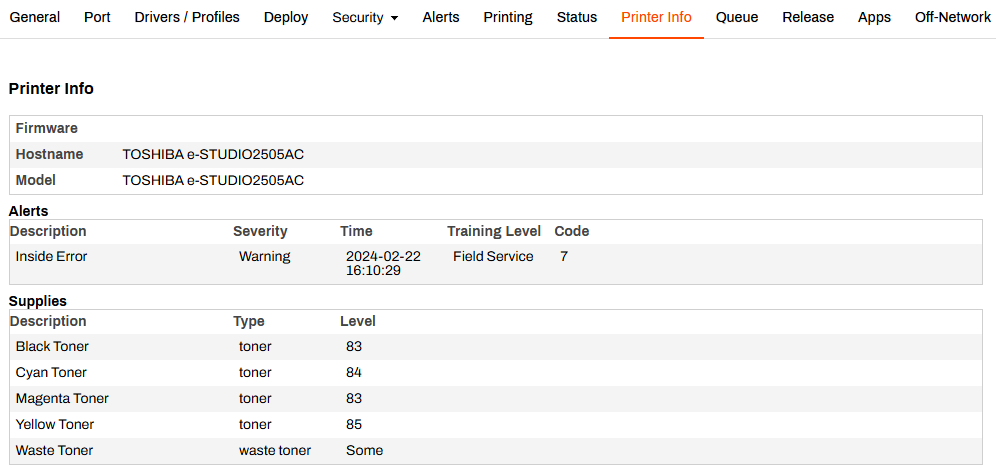This screenshot has width=996, height=470.
Task: Select the Black Toner supply row
Action: pos(496,347)
